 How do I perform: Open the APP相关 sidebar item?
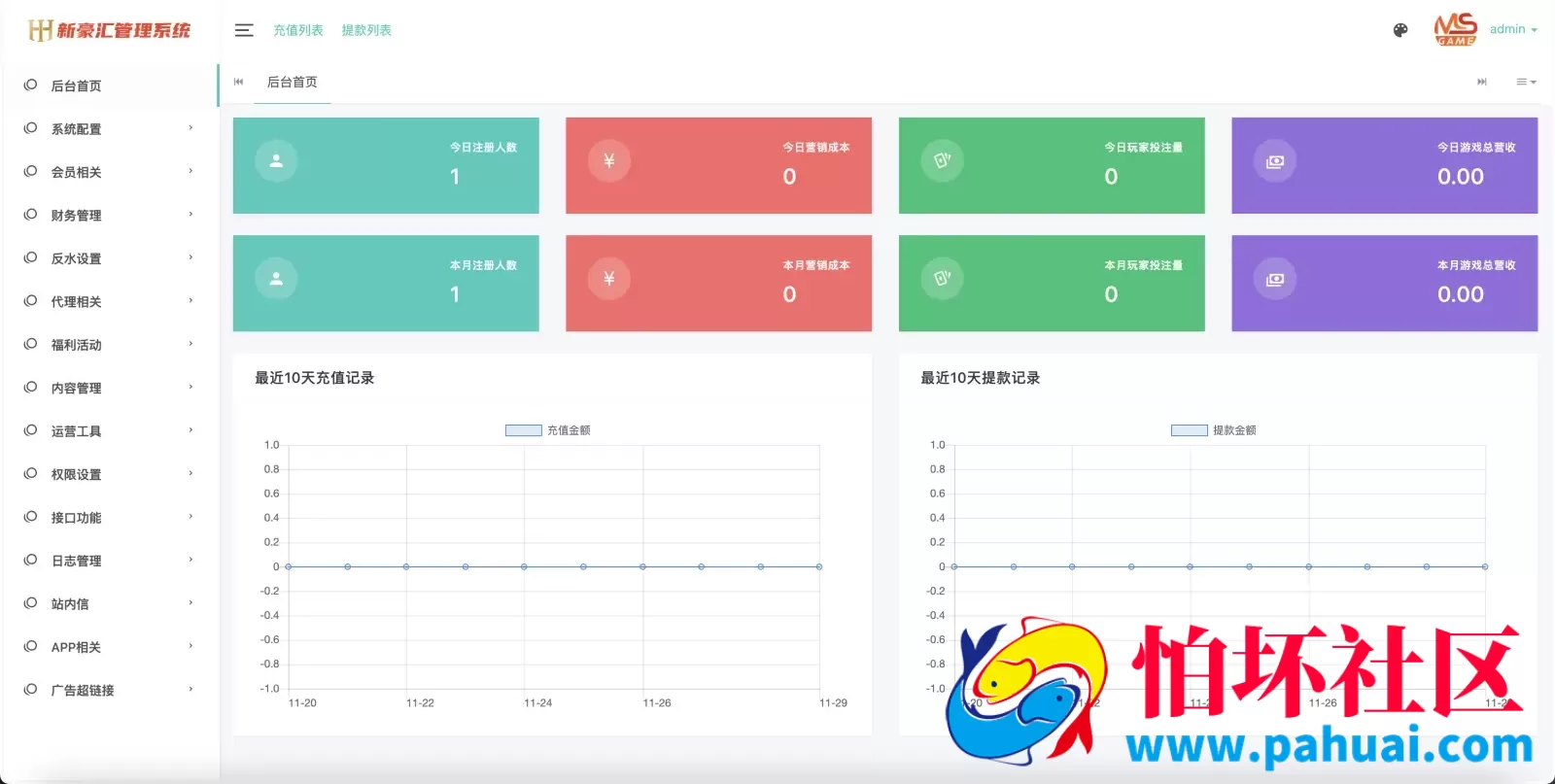click(x=109, y=647)
